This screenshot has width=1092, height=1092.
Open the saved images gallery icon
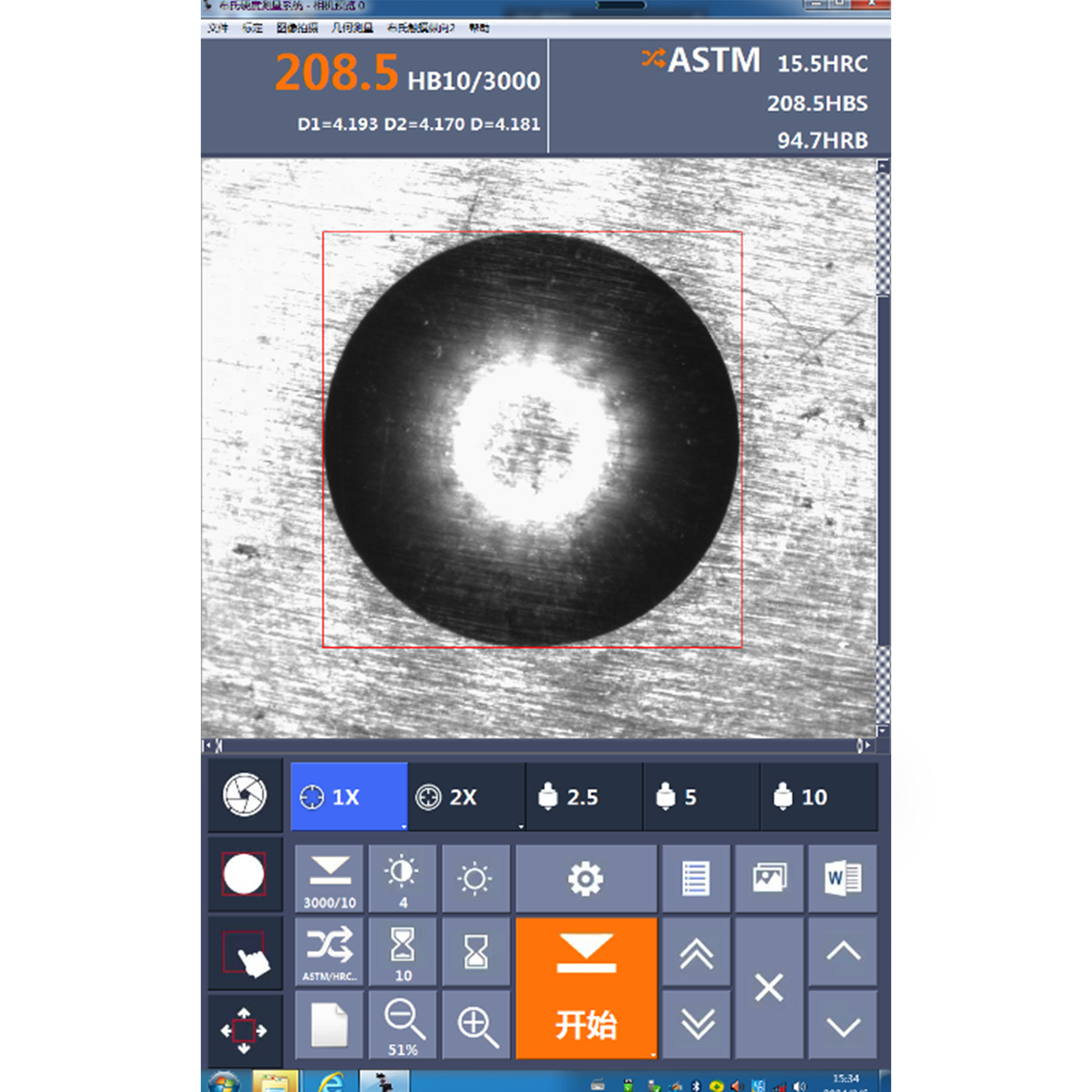click(x=769, y=878)
